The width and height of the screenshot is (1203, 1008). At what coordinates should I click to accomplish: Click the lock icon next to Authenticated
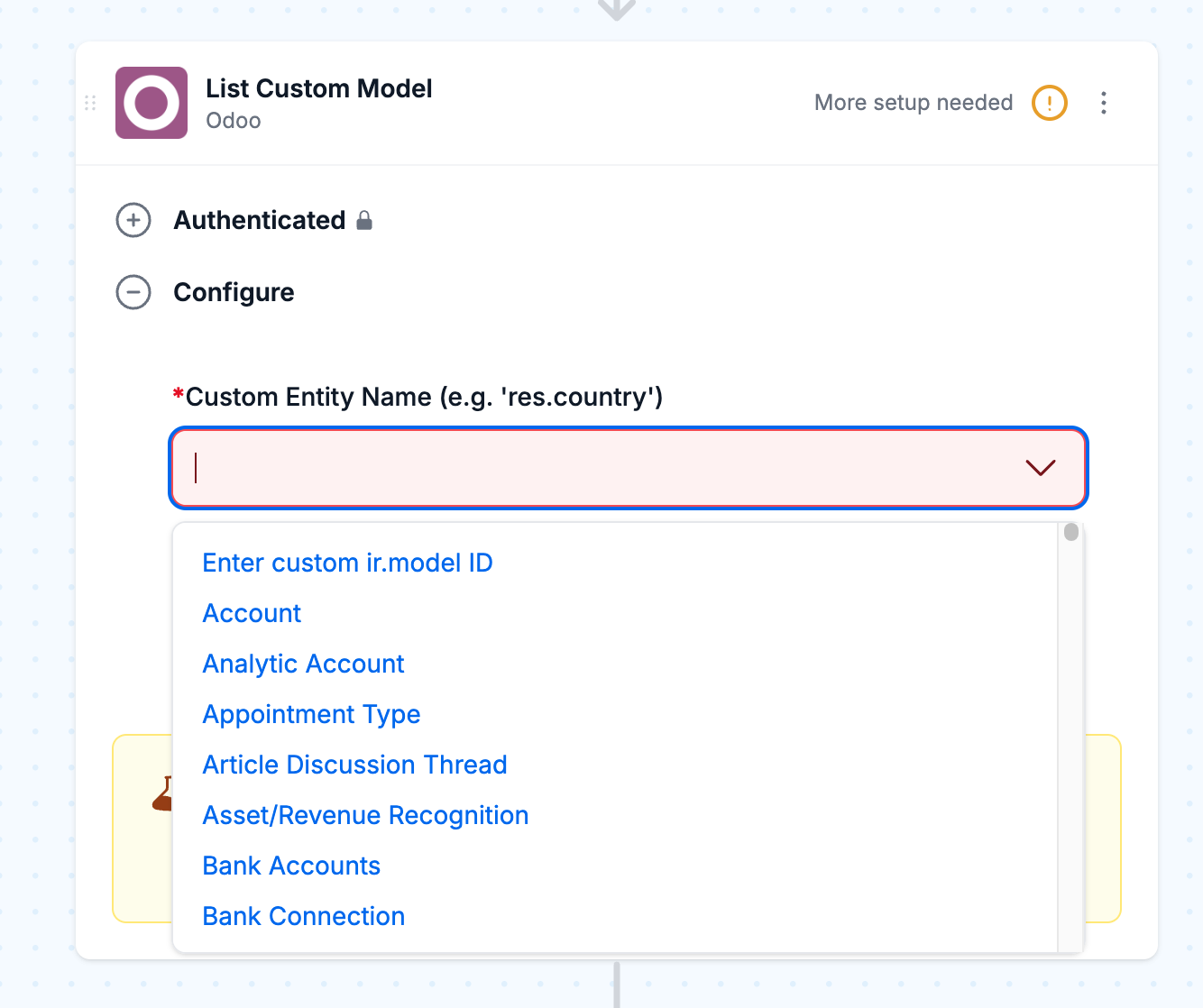tap(364, 220)
